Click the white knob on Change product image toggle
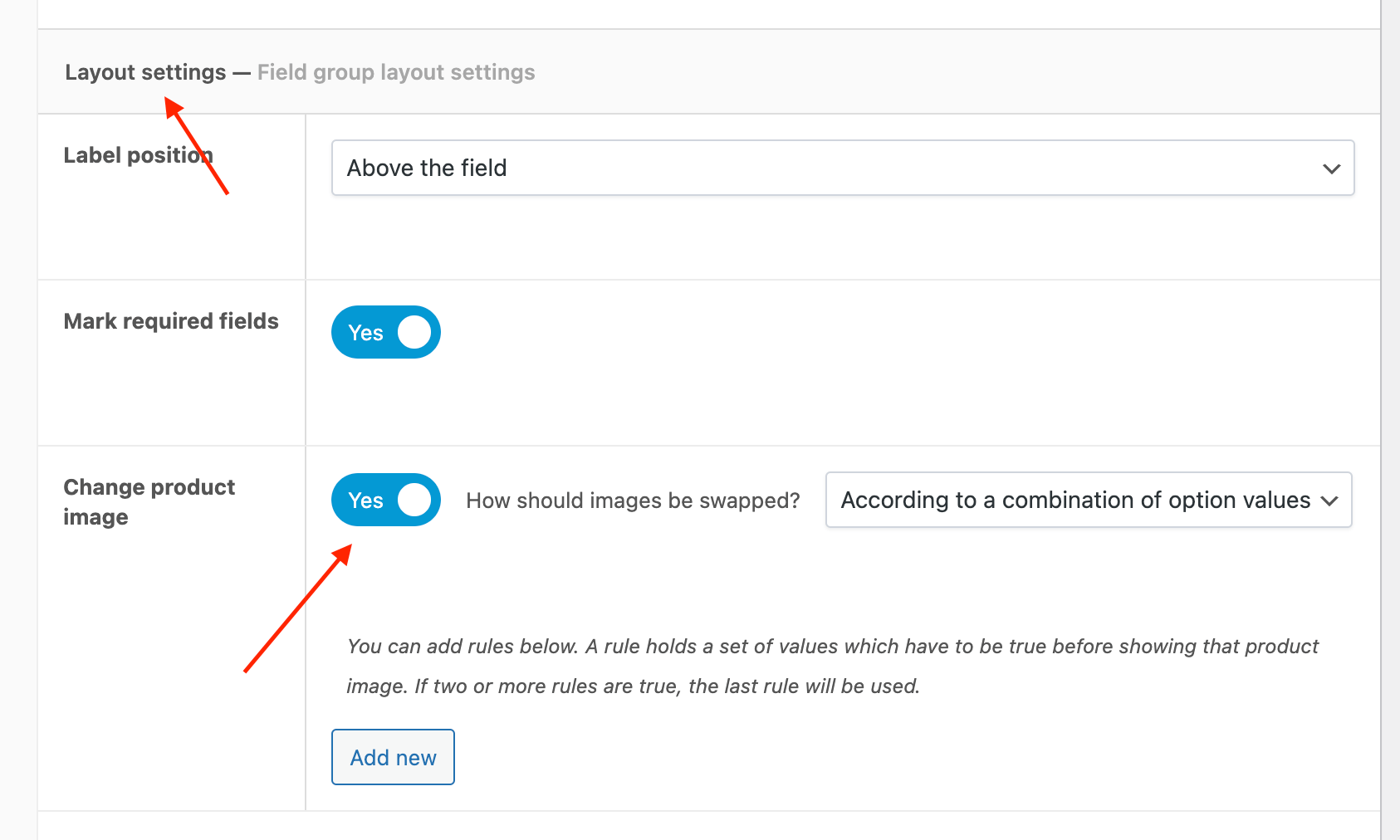 (414, 500)
